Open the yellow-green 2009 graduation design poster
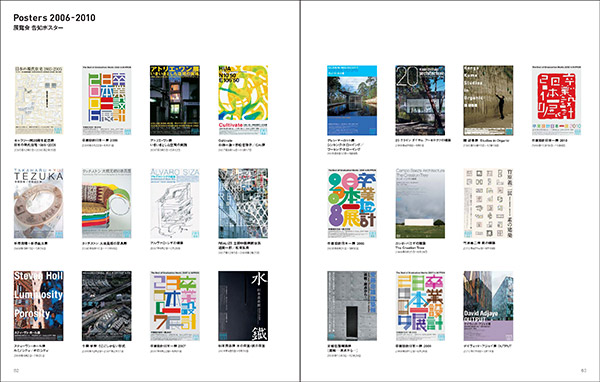Screen dimensions: 600x382 click(x=420, y=306)
